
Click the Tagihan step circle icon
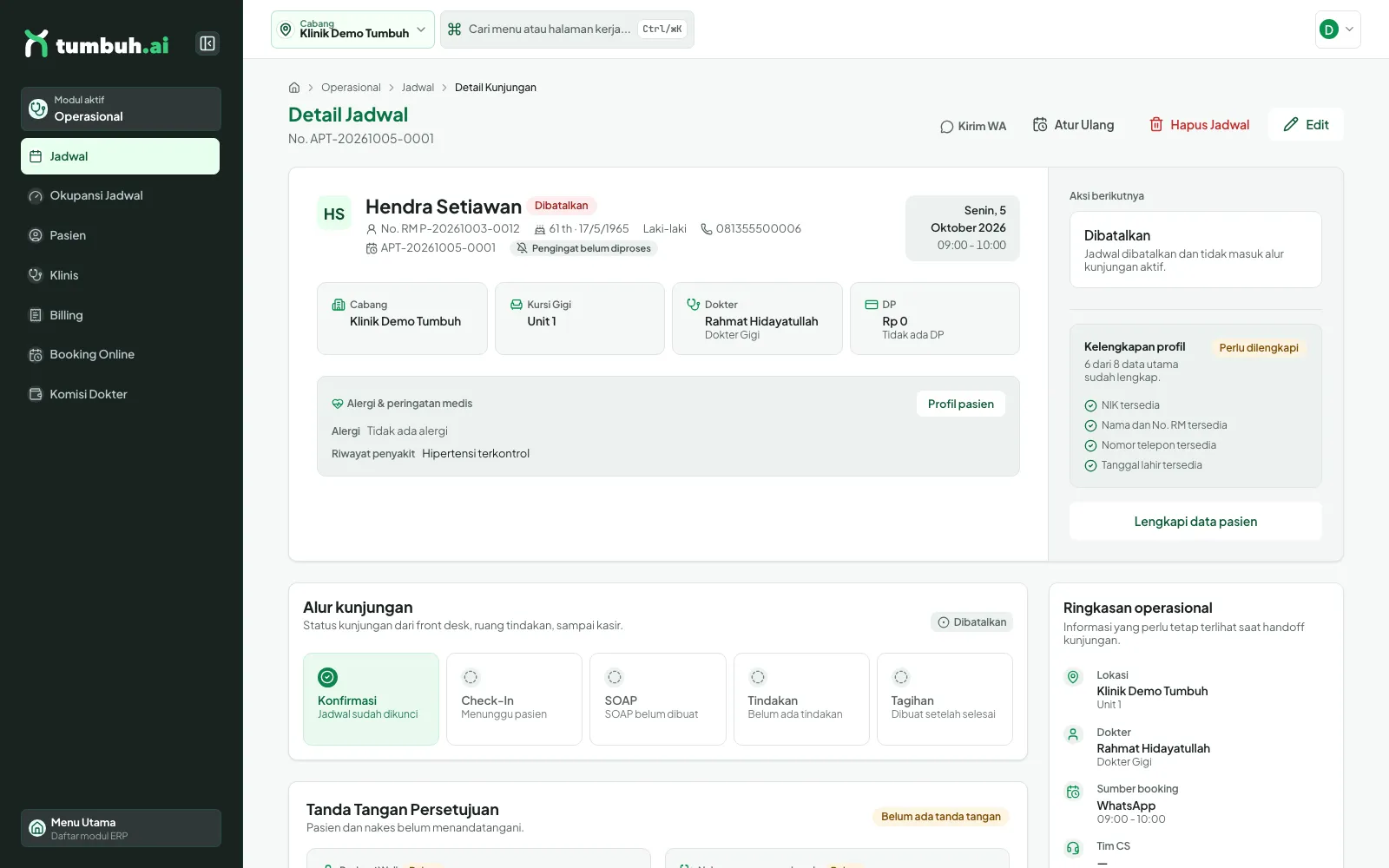(x=900, y=677)
